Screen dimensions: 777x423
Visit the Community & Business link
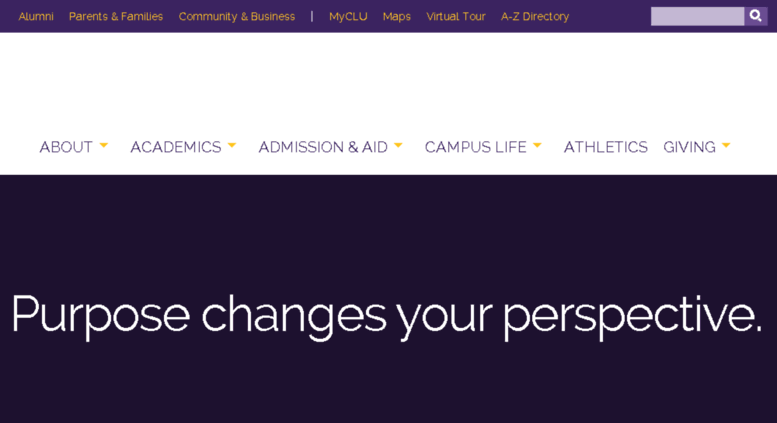click(237, 16)
